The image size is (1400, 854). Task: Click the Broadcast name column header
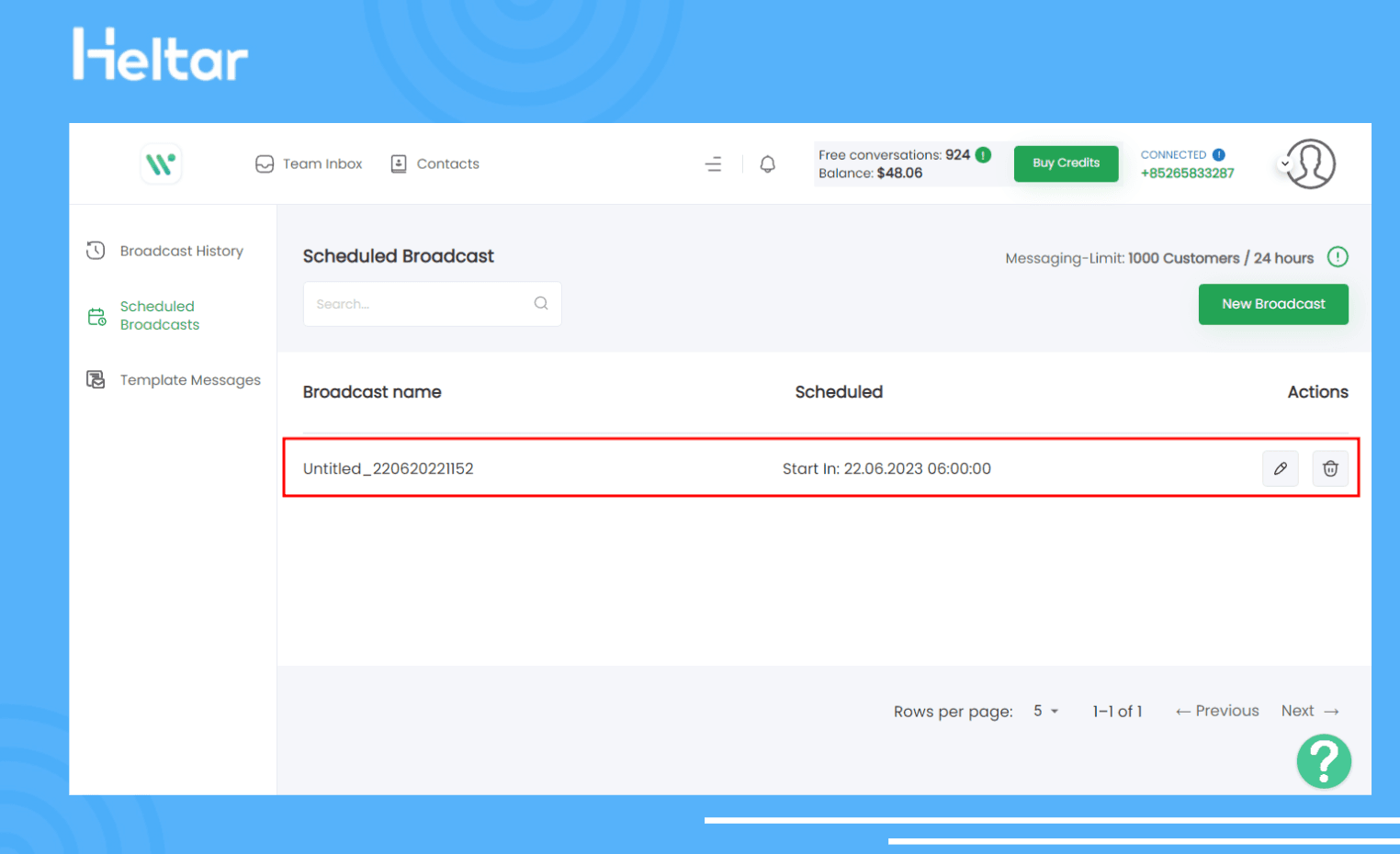click(x=372, y=392)
